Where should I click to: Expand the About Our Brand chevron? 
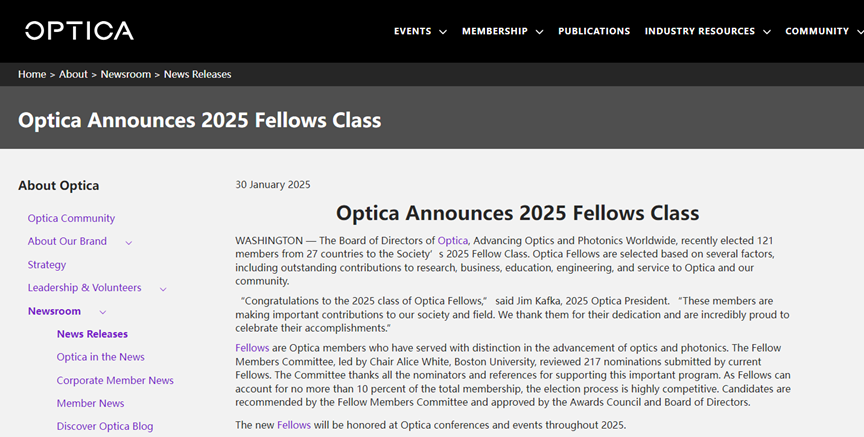click(129, 242)
